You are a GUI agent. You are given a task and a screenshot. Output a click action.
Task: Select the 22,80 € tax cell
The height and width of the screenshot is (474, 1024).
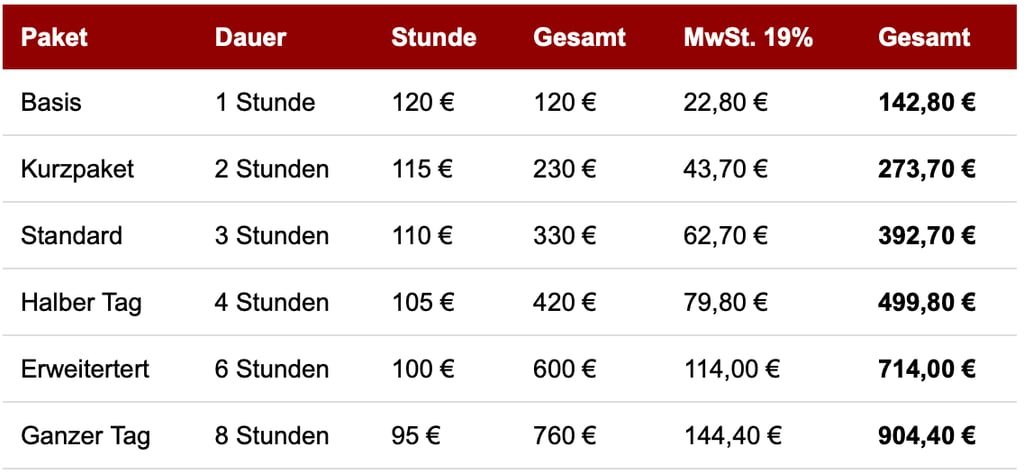point(726,102)
